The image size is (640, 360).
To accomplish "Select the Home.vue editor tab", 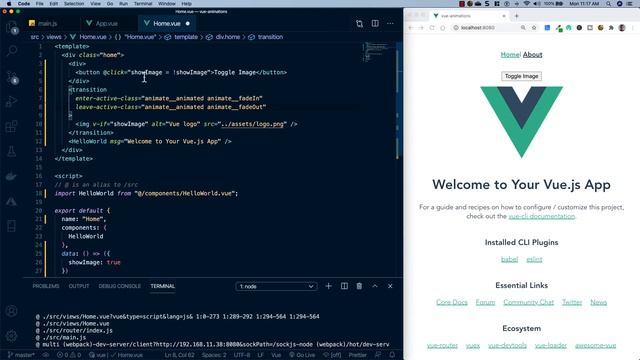I will (x=167, y=24).
